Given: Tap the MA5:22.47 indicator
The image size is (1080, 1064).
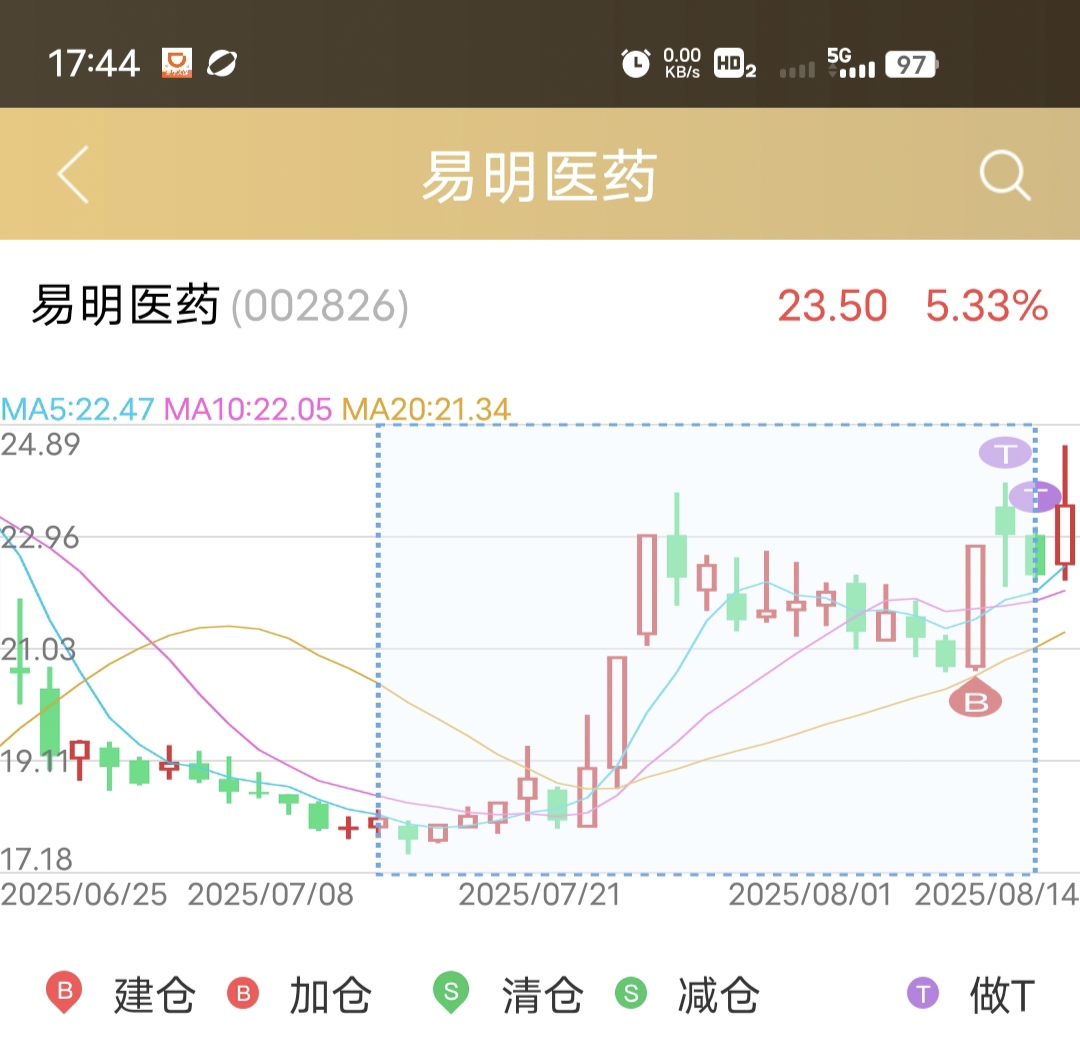Looking at the screenshot, I should click(77, 409).
